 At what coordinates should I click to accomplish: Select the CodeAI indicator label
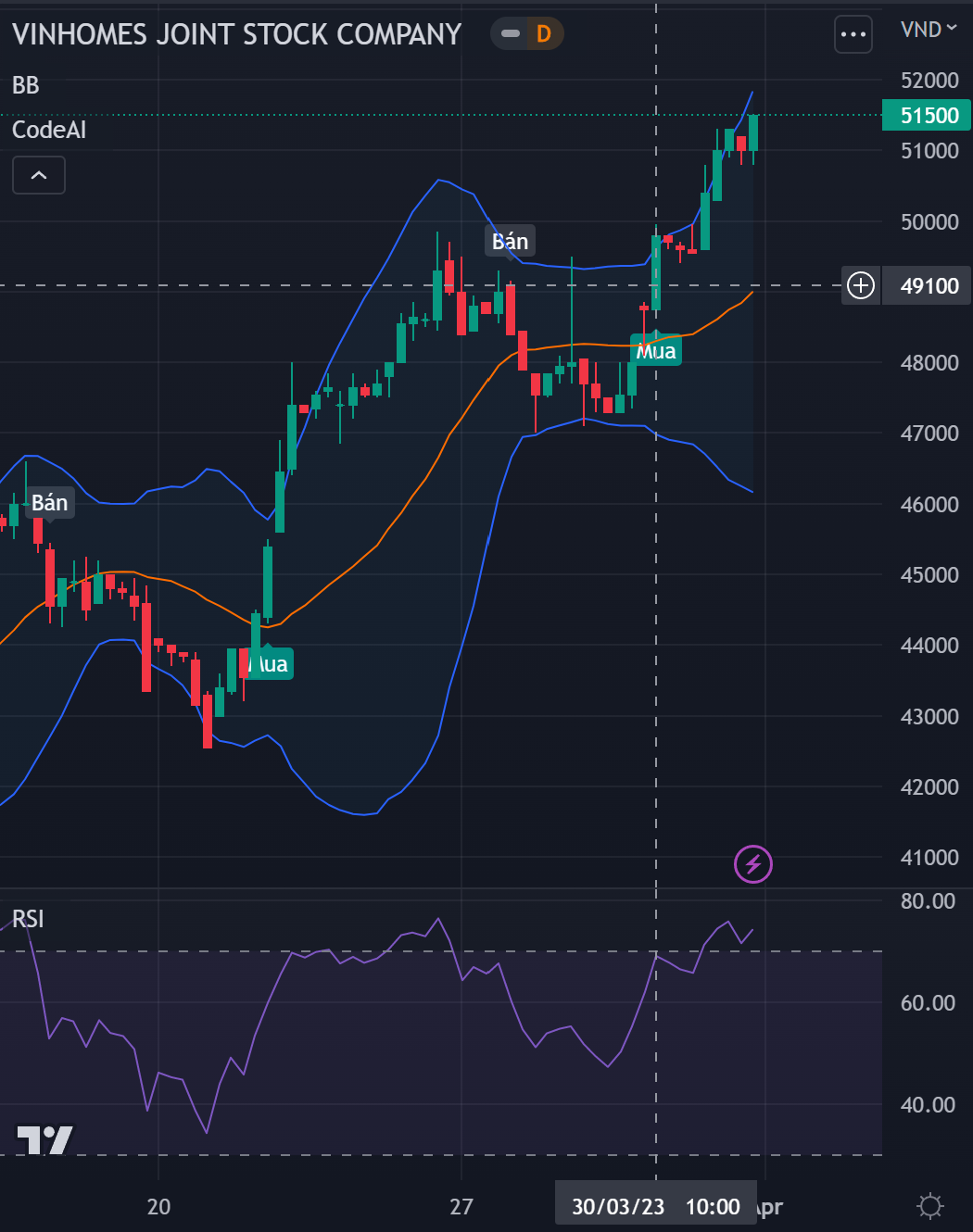(49, 130)
